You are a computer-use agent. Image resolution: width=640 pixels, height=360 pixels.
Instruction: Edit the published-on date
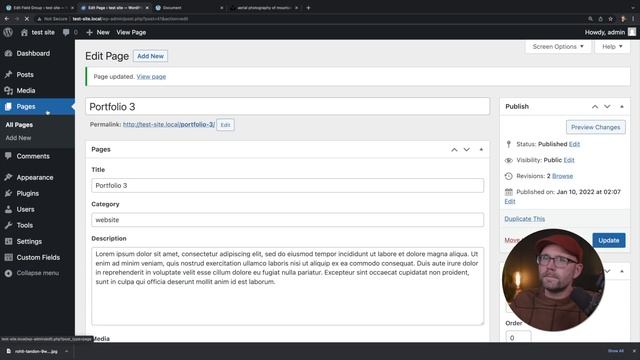(510, 202)
